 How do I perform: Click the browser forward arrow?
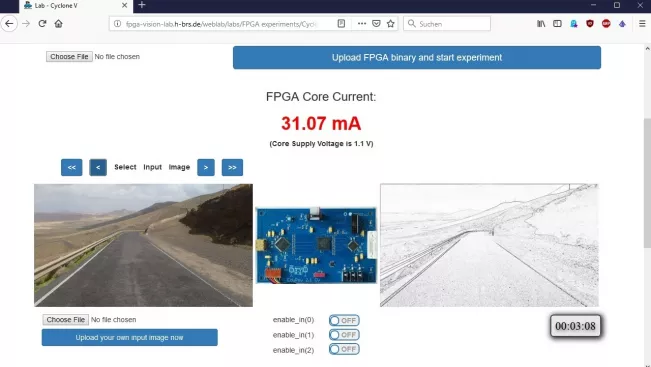pos(26,24)
